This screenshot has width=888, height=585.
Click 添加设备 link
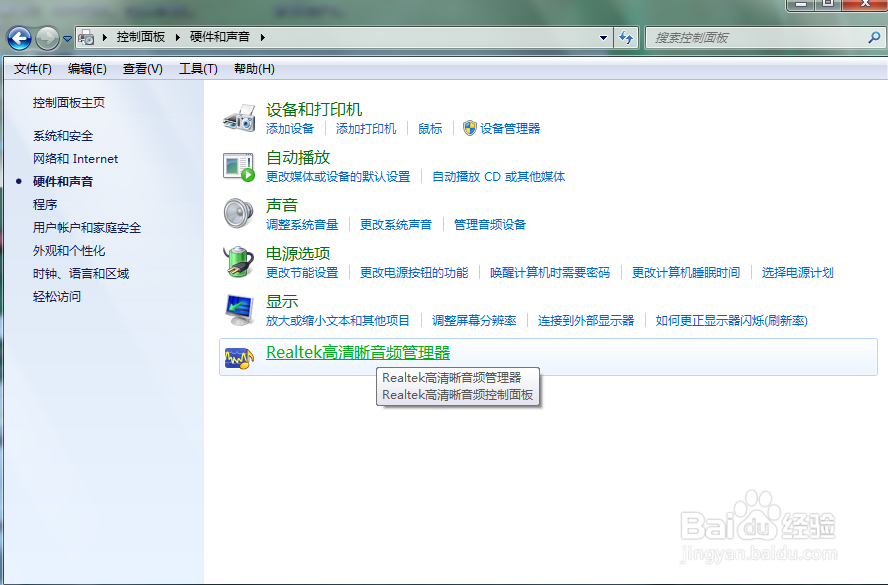[x=290, y=129]
